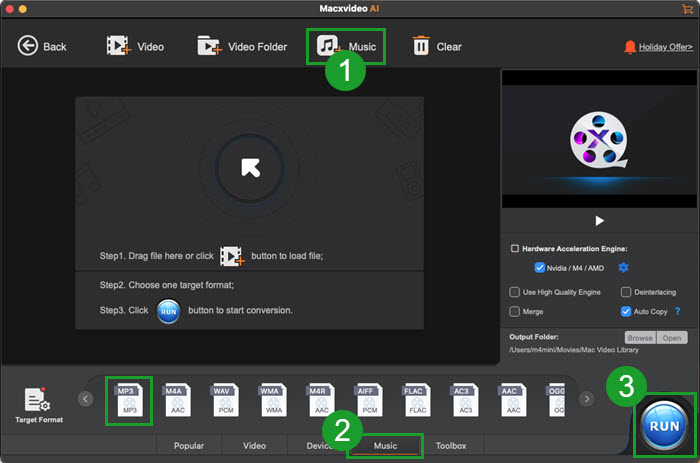This screenshot has height=463, width=700.
Task: Open the Toolbox tab
Action: coord(451,446)
